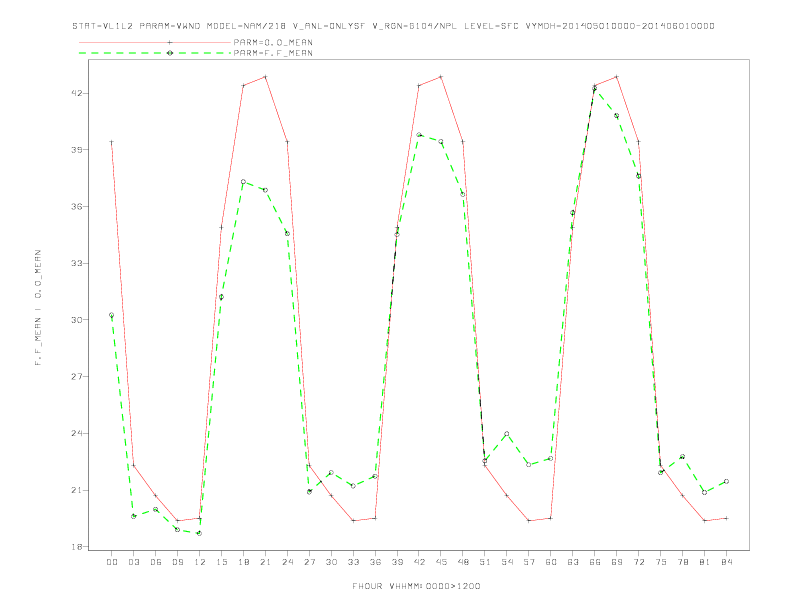
Task: Click the STAT=VL1L2 chart title line
Action: coord(393,26)
